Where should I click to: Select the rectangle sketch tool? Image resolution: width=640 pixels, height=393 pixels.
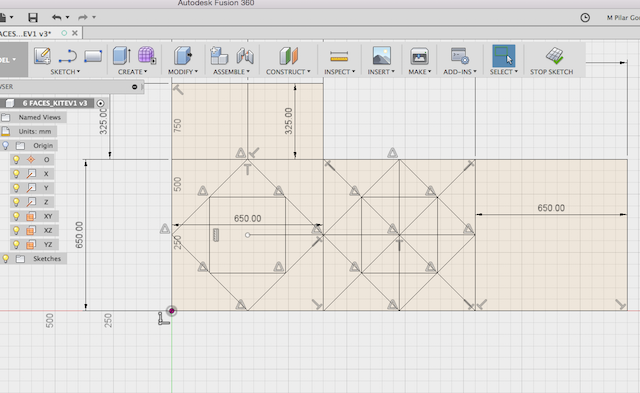coord(93,56)
